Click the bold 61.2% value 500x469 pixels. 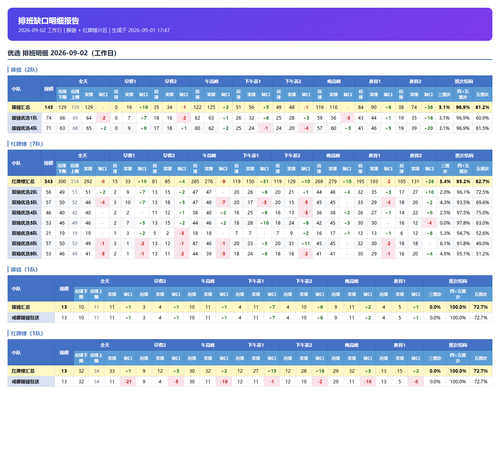[482, 107]
